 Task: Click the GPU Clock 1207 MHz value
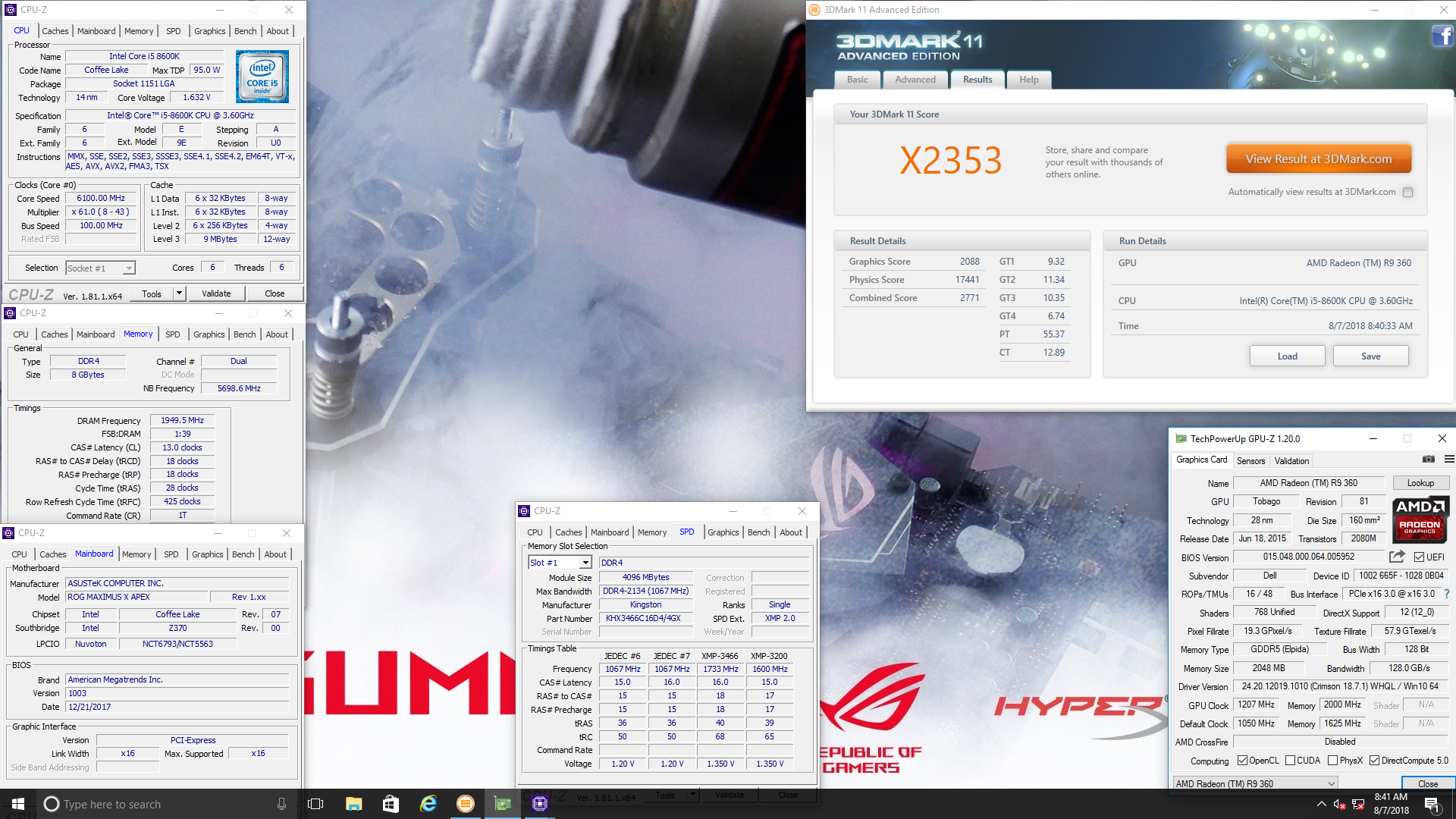click(x=1257, y=704)
